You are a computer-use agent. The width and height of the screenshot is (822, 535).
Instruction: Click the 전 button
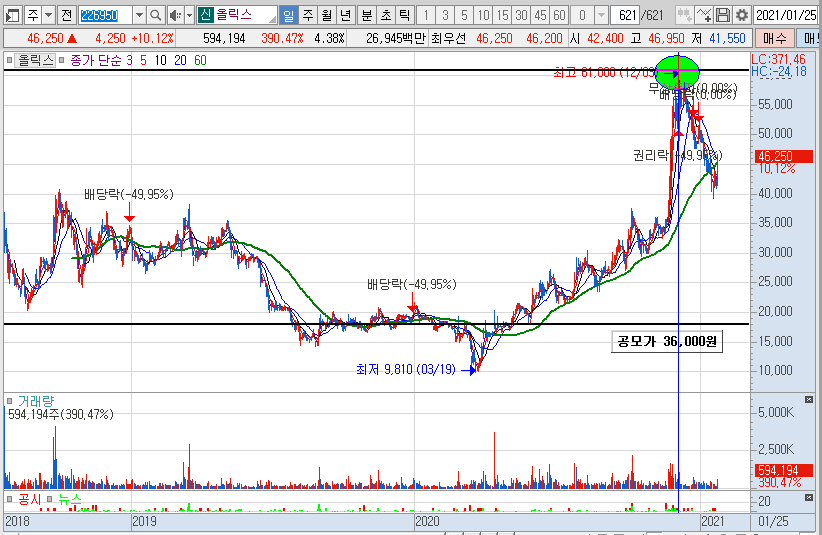[x=65, y=15]
